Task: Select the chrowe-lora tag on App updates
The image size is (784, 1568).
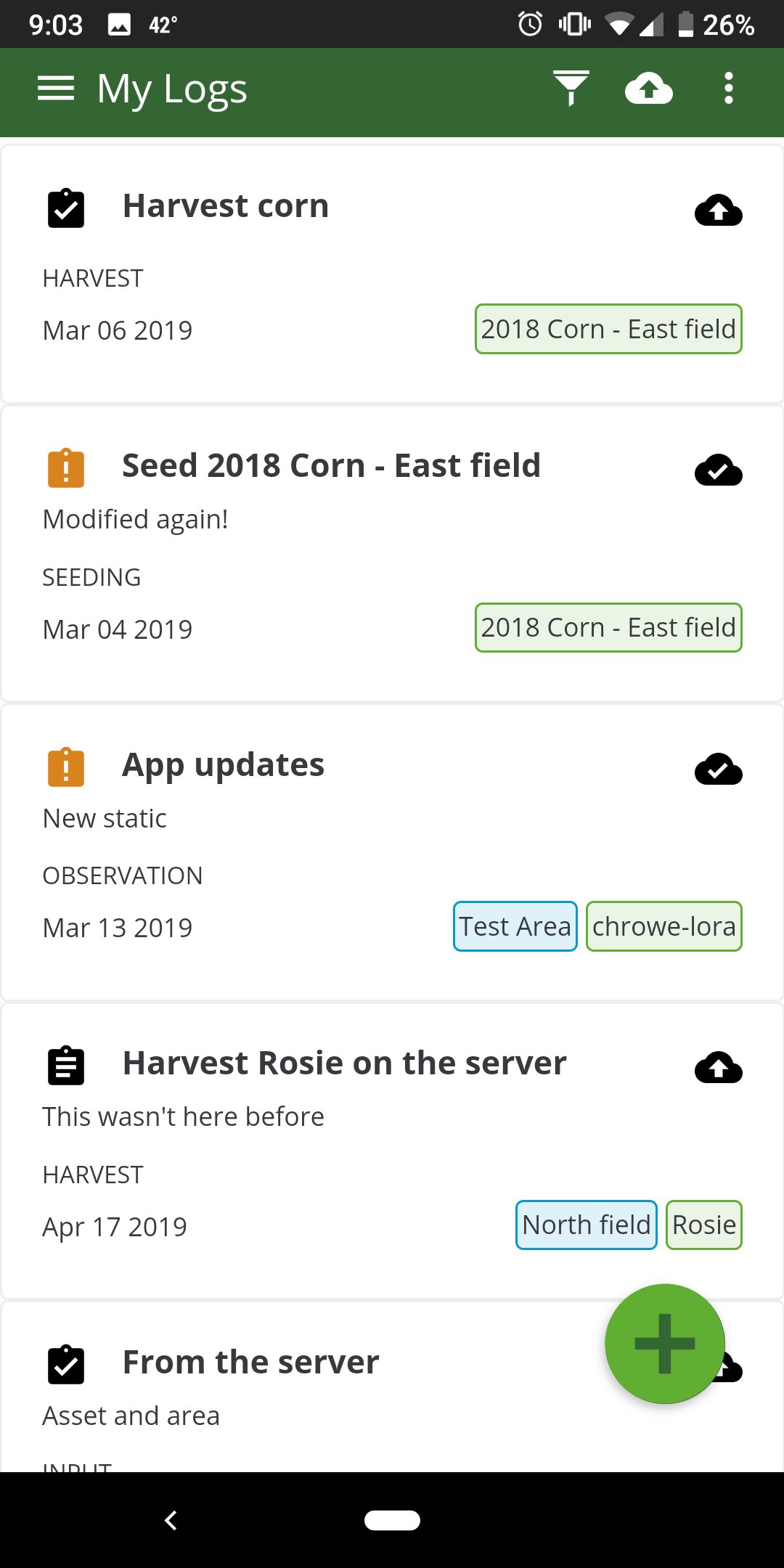Action: pos(663,927)
